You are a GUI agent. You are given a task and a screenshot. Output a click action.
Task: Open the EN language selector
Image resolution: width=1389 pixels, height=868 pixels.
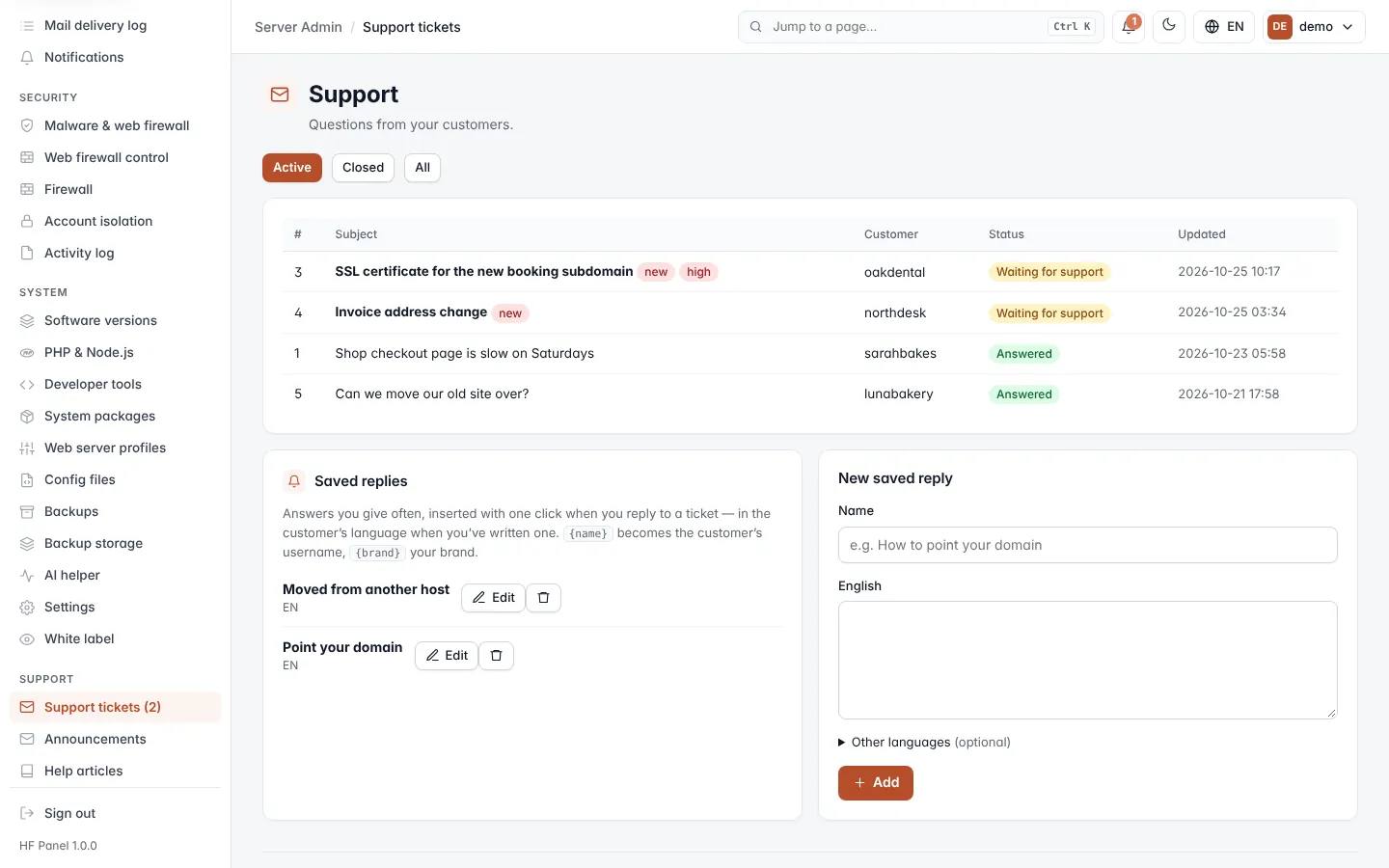tap(1224, 27)
